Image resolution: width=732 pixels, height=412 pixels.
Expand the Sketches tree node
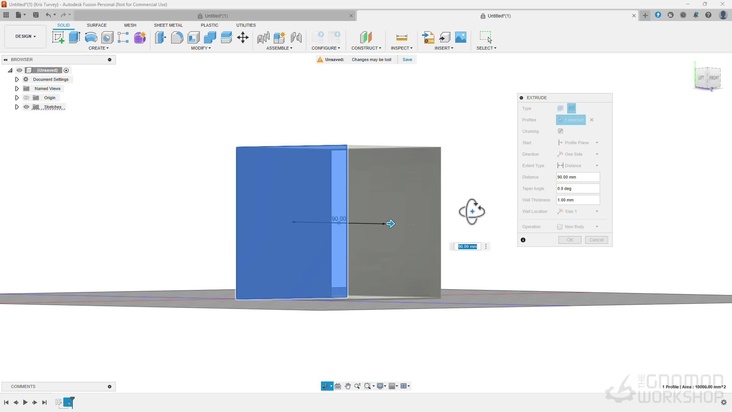pos(17,107)
